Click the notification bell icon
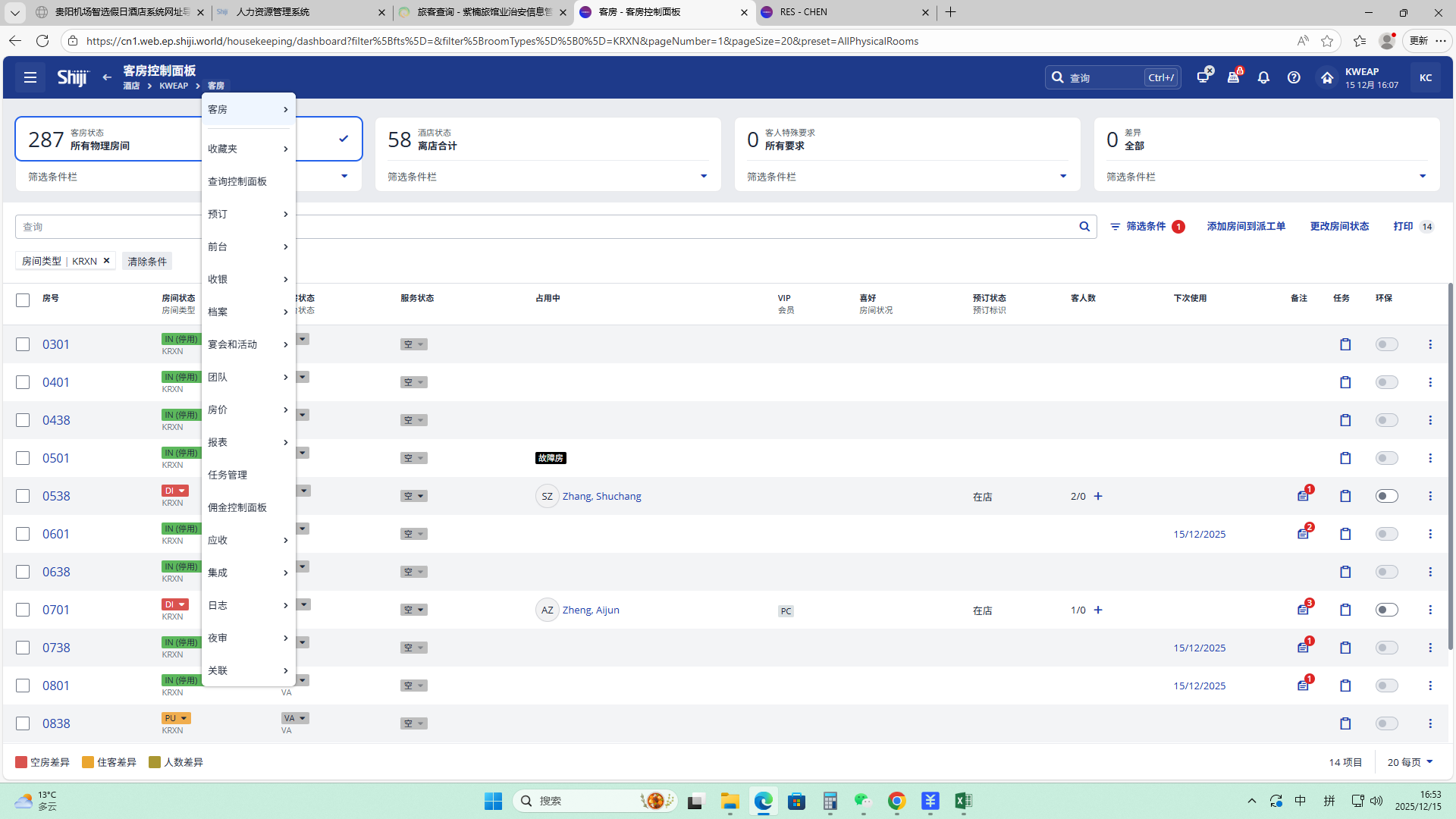Viewport: 1456px width, 819px height. [x=1263, y=77]
